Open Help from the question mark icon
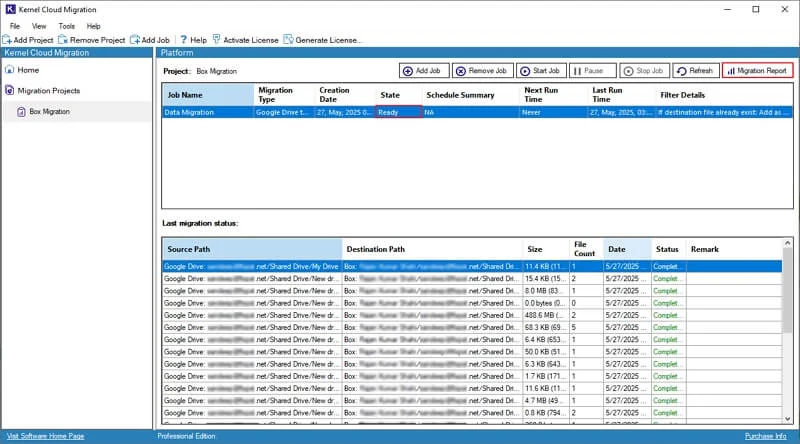 tap(184, 40)
